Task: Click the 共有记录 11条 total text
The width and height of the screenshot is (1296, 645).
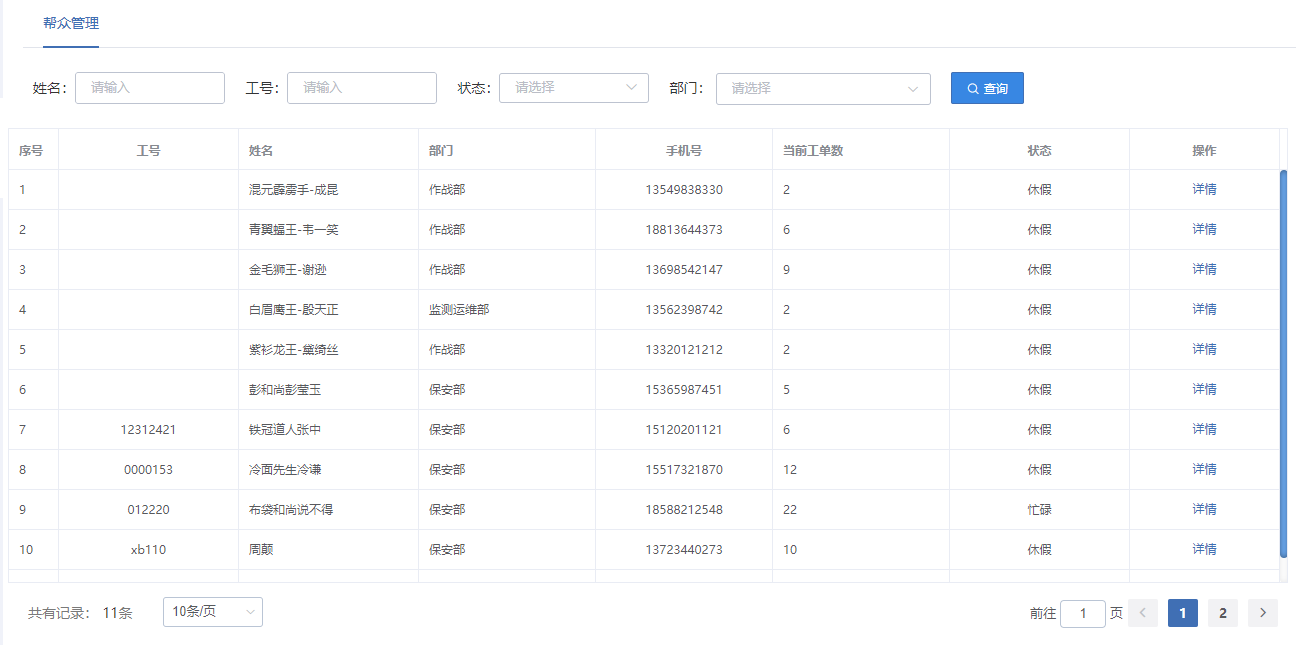Action: tap(80, 613)
